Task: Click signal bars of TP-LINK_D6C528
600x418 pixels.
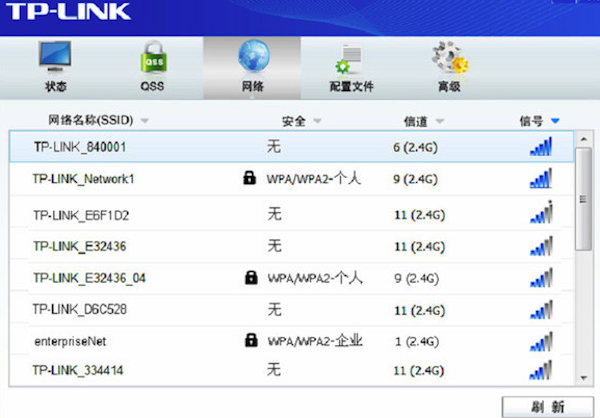Action: [x=541, y=310]
